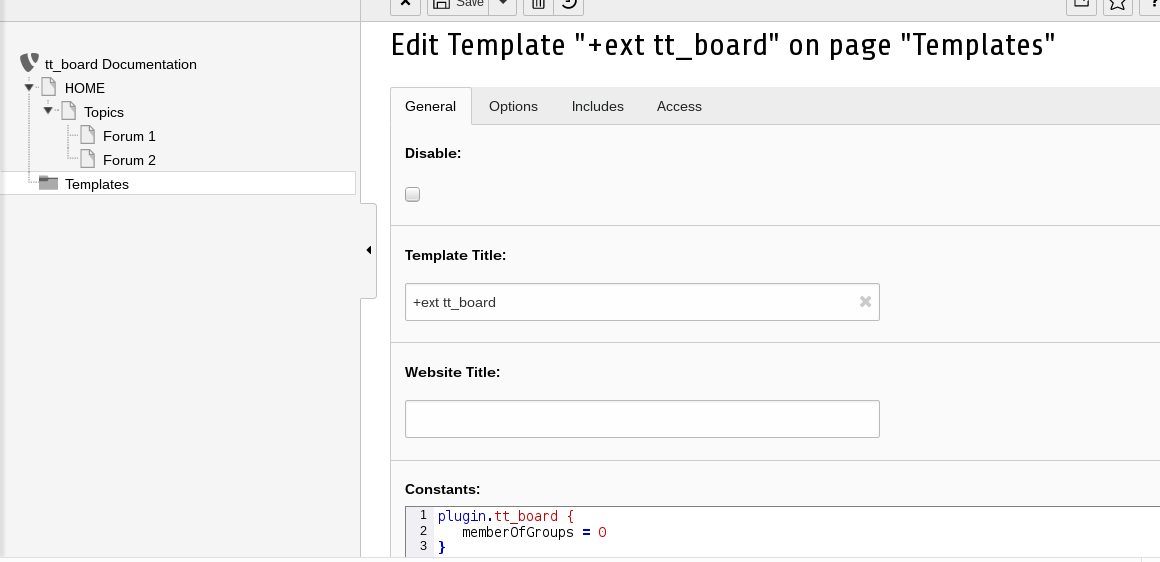Clear Template Title with X icon
This screenshot has height=562, width=1160.
(865, 302)
